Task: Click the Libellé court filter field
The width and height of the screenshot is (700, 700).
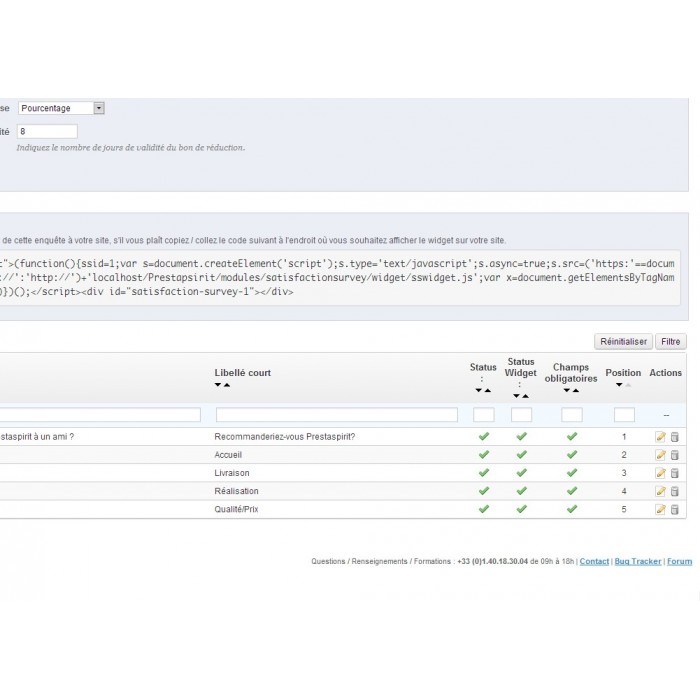Action: click(x=337, y=415)
